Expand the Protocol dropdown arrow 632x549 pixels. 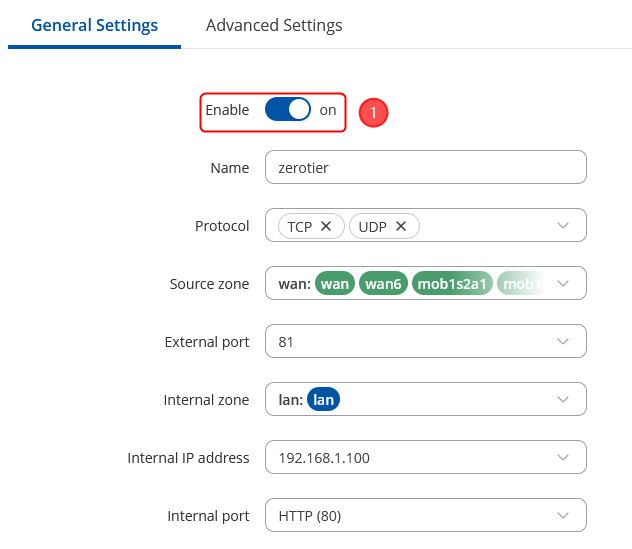[x=563, y=226]
